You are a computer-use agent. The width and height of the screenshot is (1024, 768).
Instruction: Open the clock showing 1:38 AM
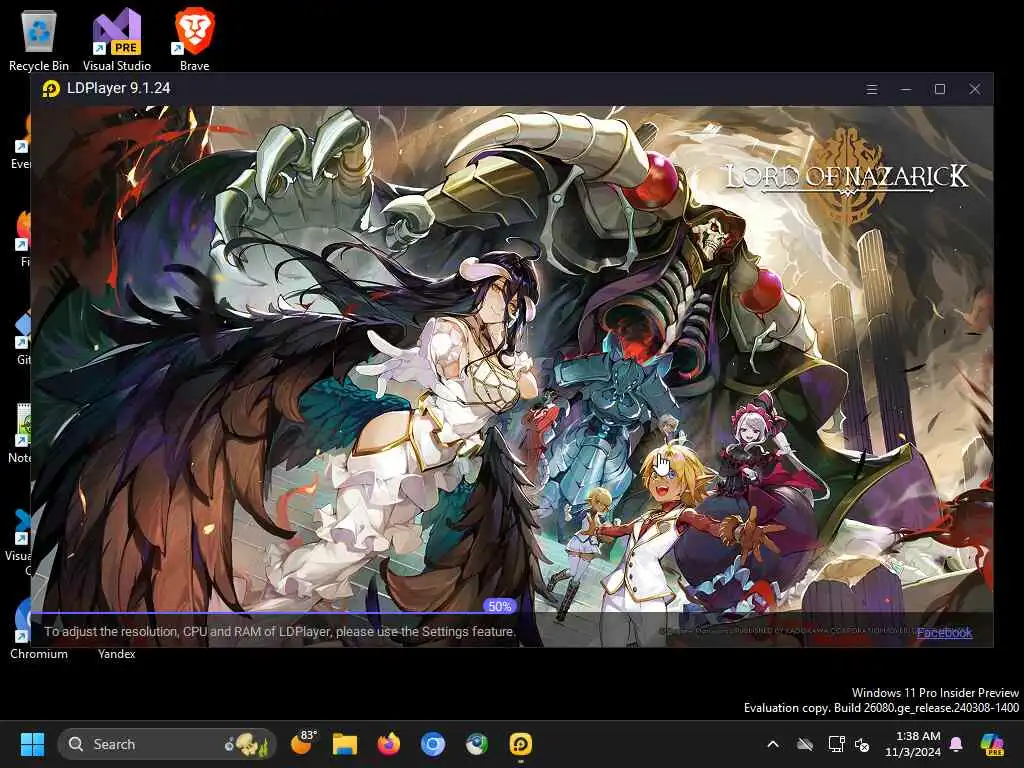pyautogui.click(x=913, y=744)
